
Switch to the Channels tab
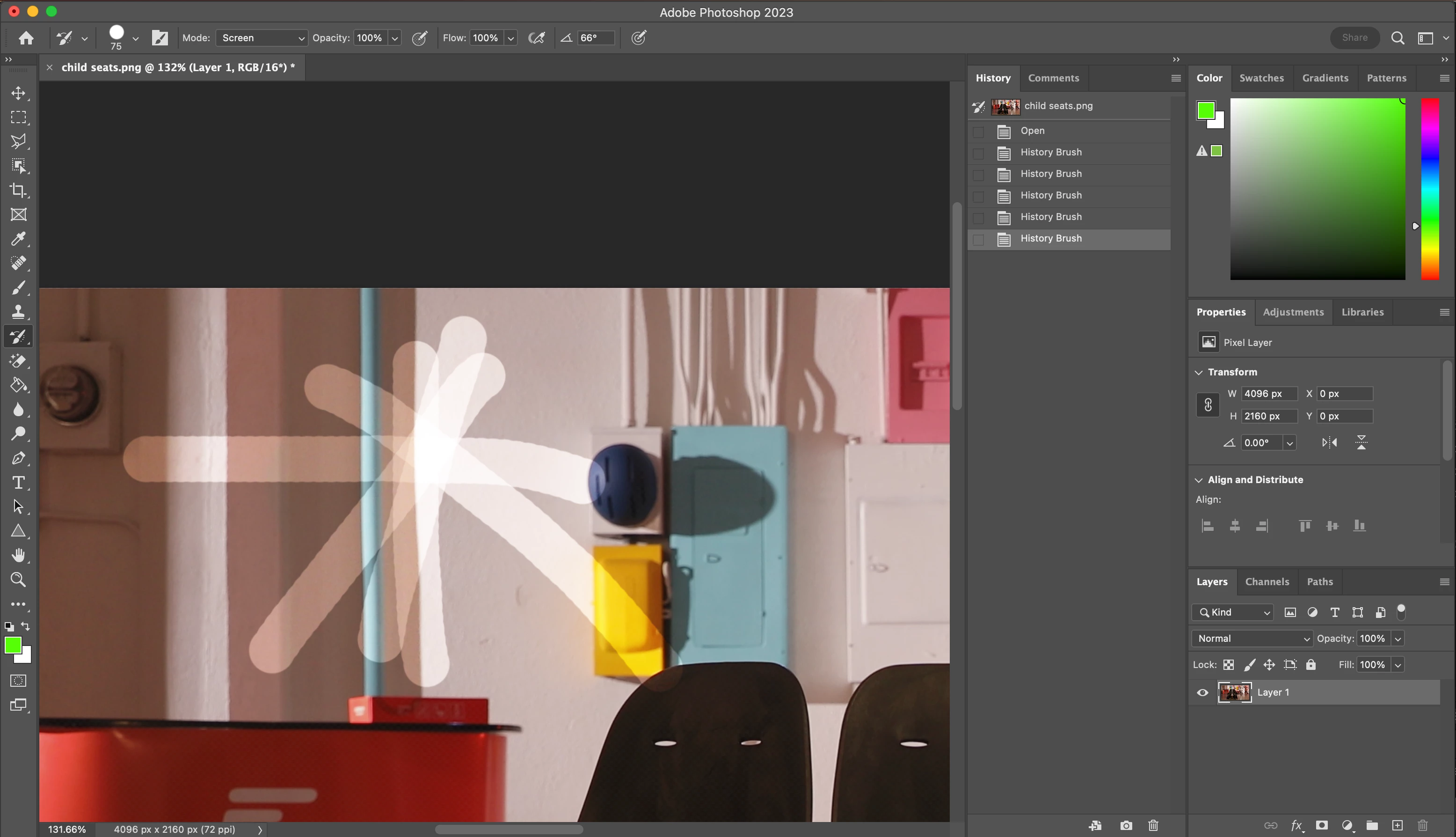tap(1267, 582)
